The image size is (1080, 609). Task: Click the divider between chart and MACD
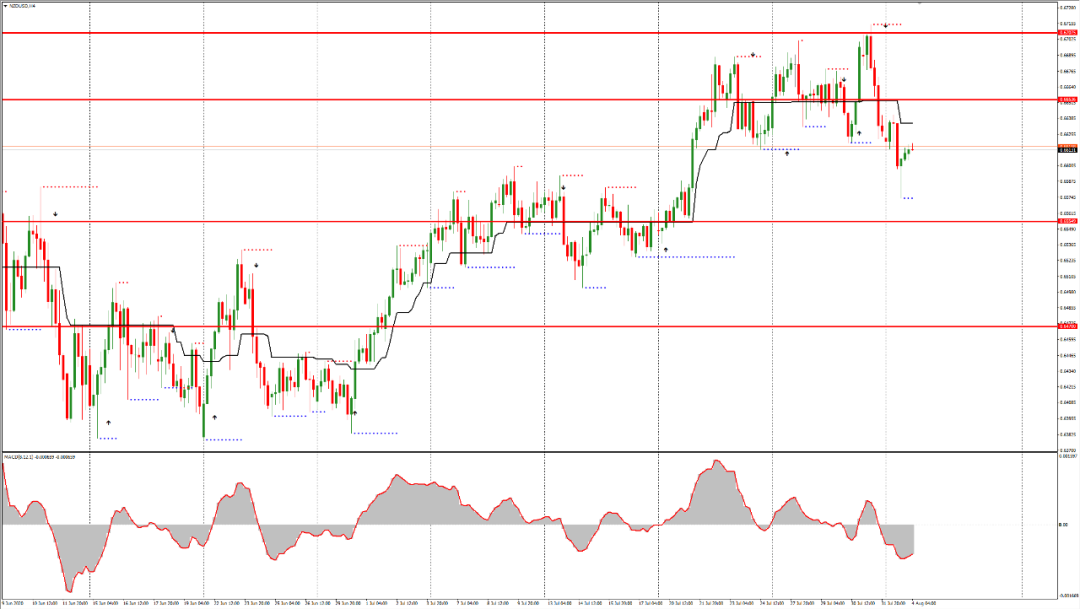tap(500, 452)
